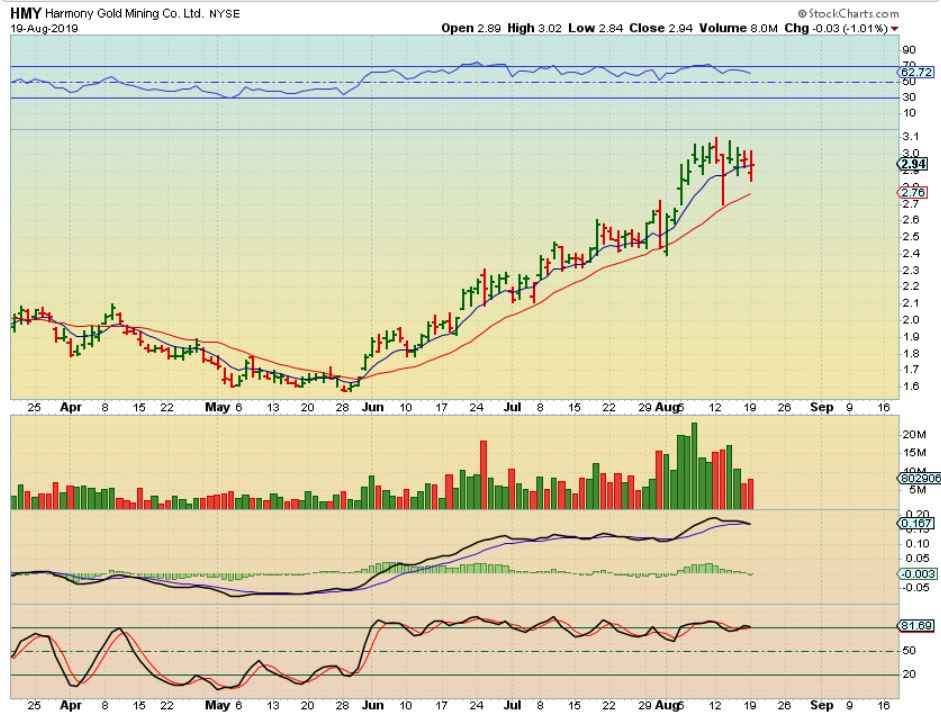Image resolution: width=941 pixels, height=719 pixels.
Task: Click the MACD 0.167 value tag
Action: pyautogui.click(x=916, y=523)
